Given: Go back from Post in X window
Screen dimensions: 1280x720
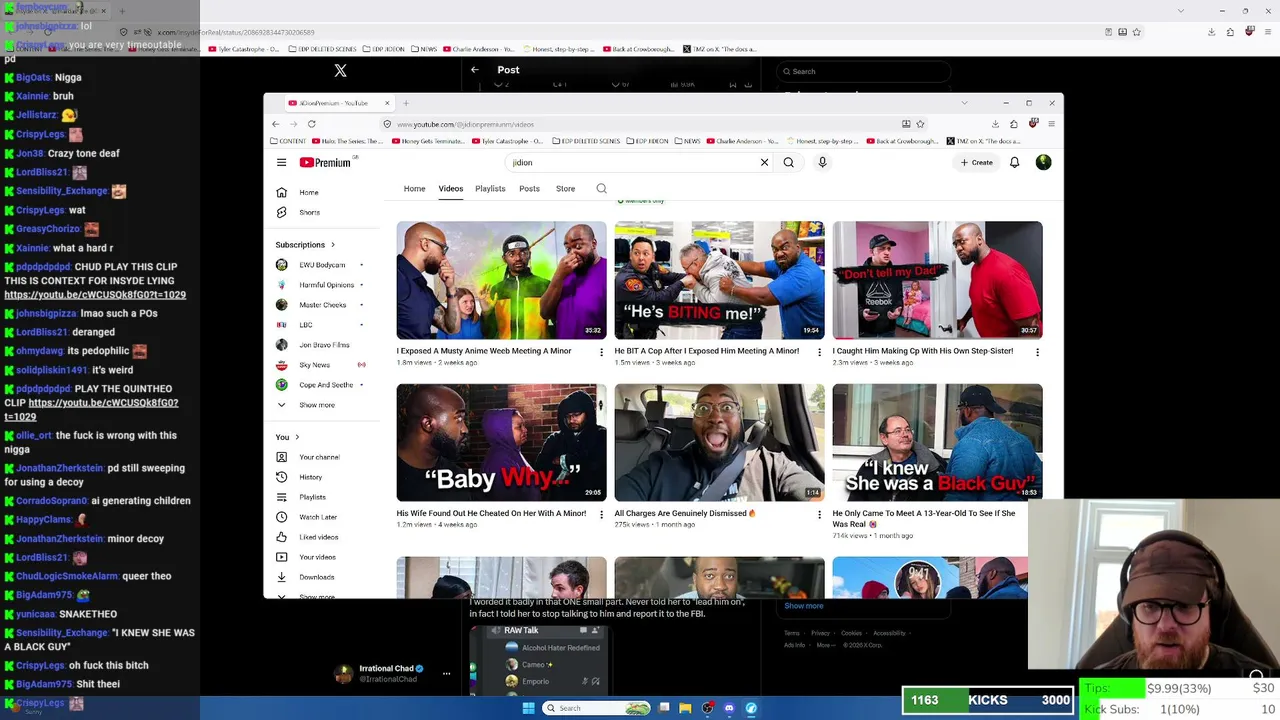Looking at the screenshot, I should 475,70.
